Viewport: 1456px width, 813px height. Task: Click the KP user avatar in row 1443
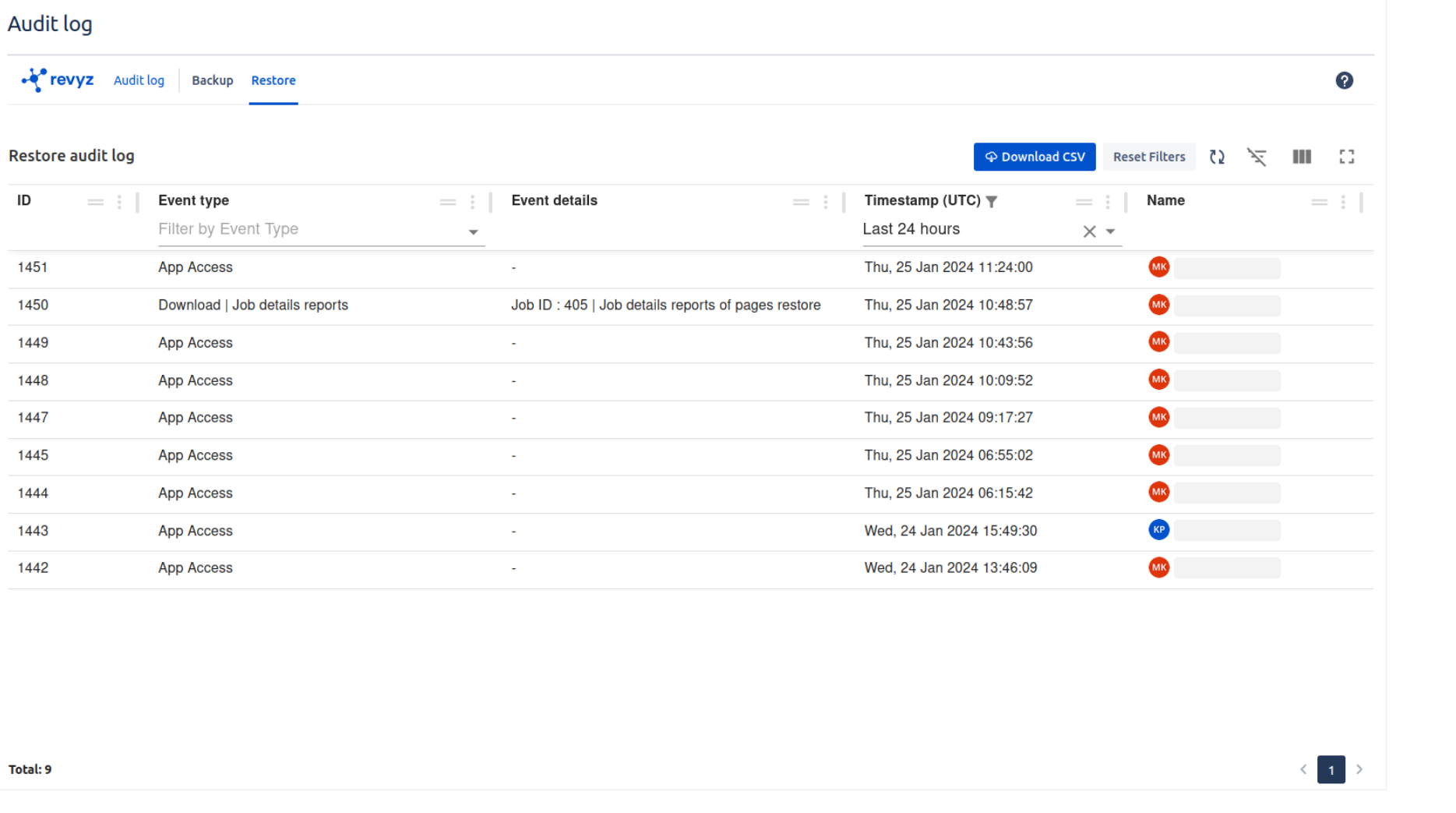point(1158,530)
